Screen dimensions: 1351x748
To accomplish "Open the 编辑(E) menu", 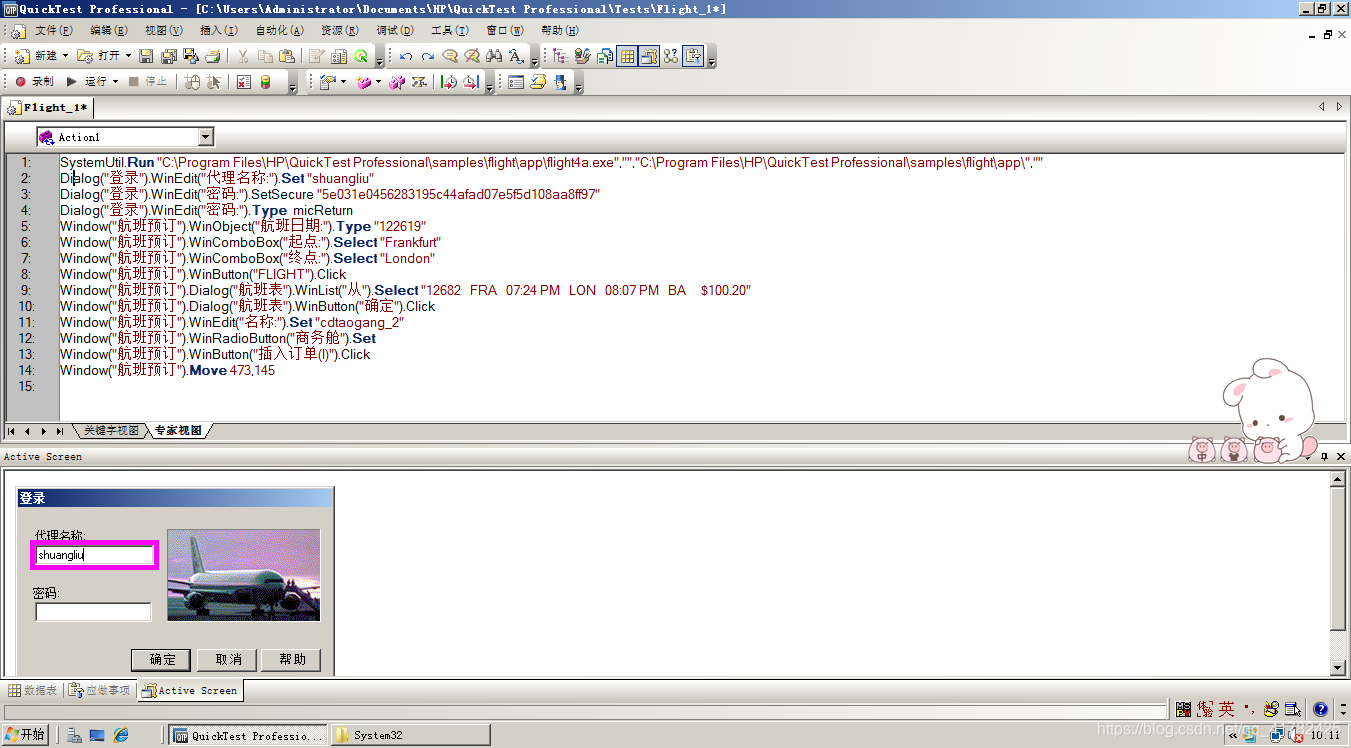I will 109,31.
